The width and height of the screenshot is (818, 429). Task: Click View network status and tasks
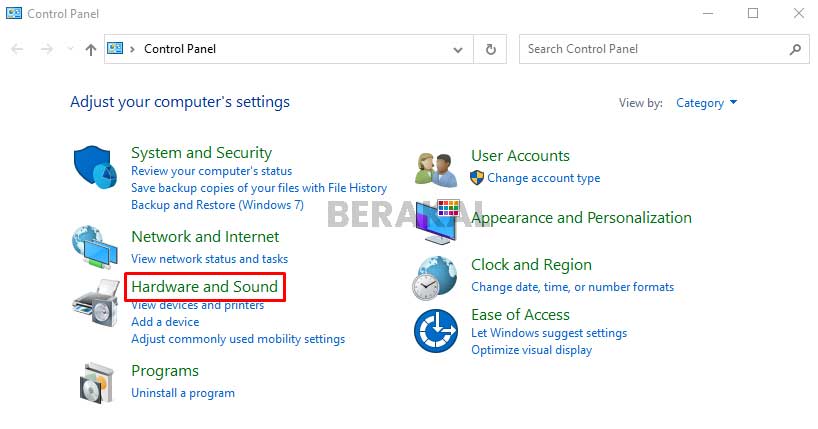tap(209, 259)
